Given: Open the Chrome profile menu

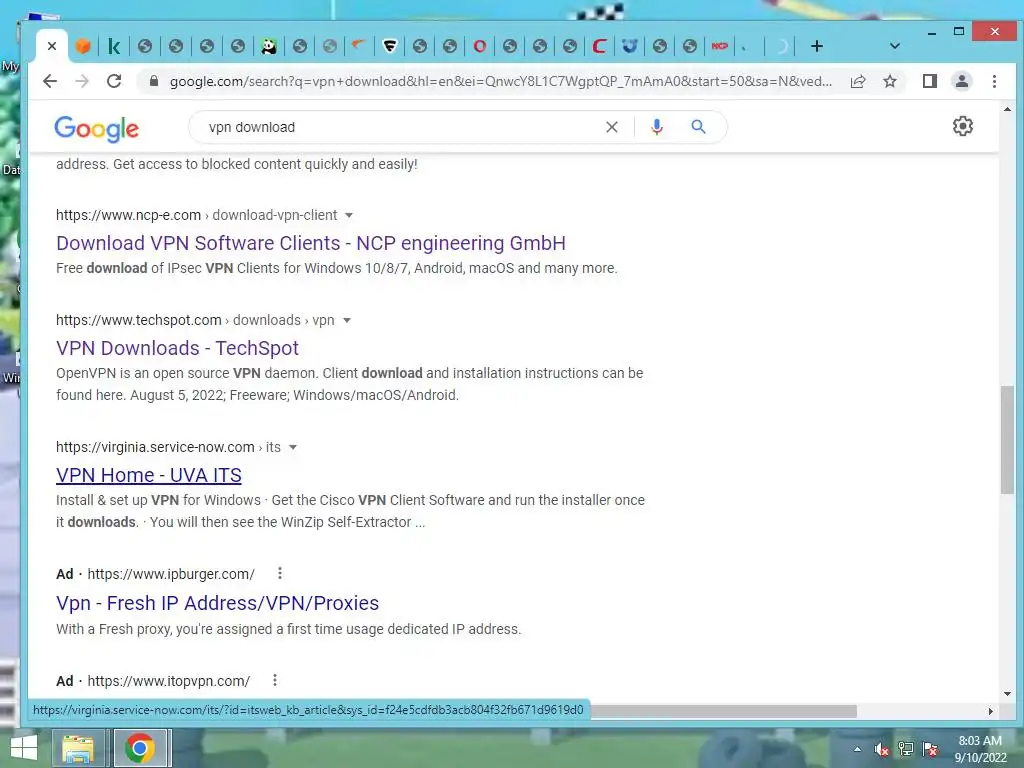Looking at the screenshot, I should [961, 81].
